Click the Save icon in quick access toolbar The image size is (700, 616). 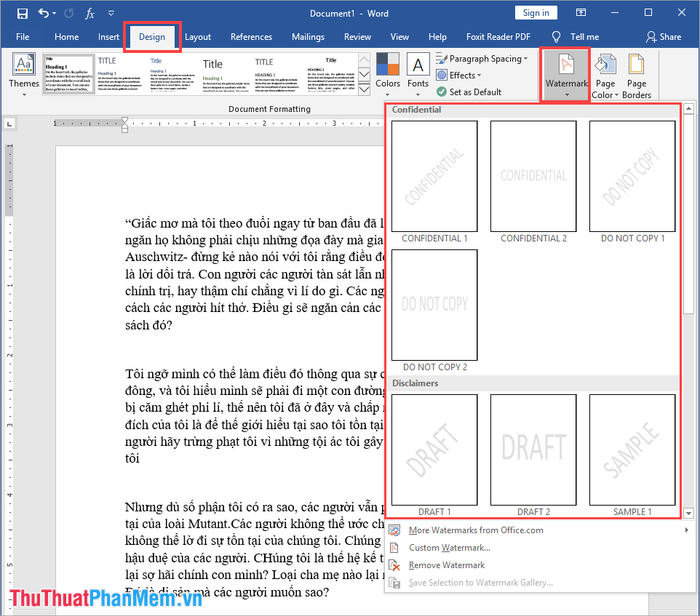click(21, 13)
